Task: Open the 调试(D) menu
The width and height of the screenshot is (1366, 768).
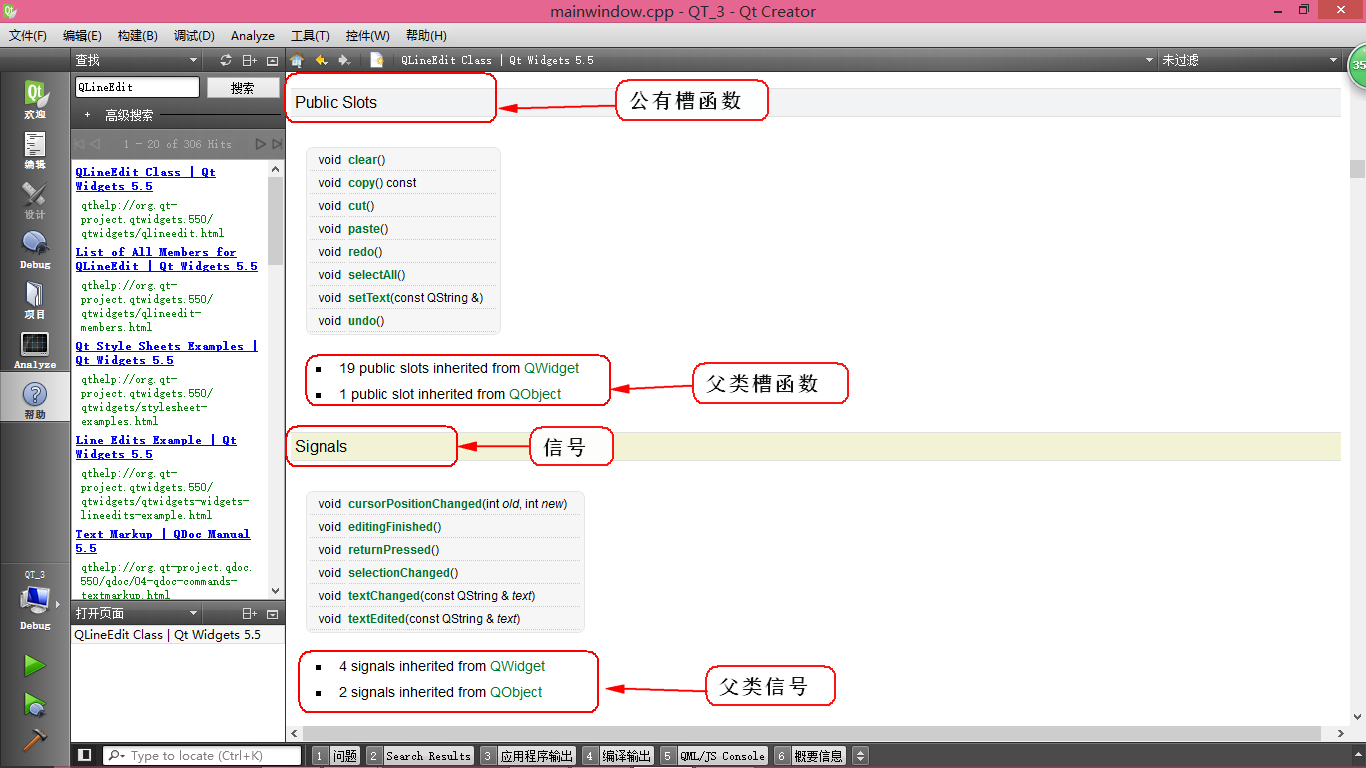Action: pyautogui.click(x=194, y=35)
